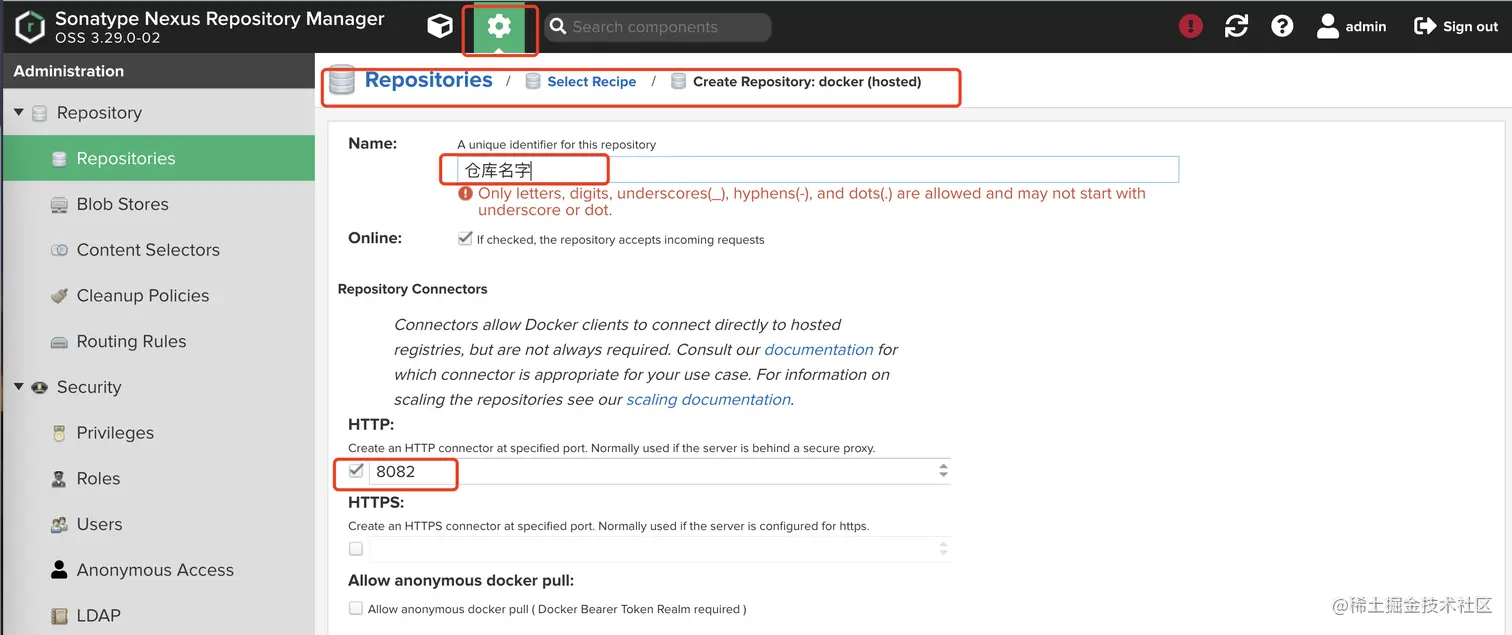Image resolution: width=1512 pixels, height=635 pixels.
Task: Click the admin account button
Action: (1351, 27)
